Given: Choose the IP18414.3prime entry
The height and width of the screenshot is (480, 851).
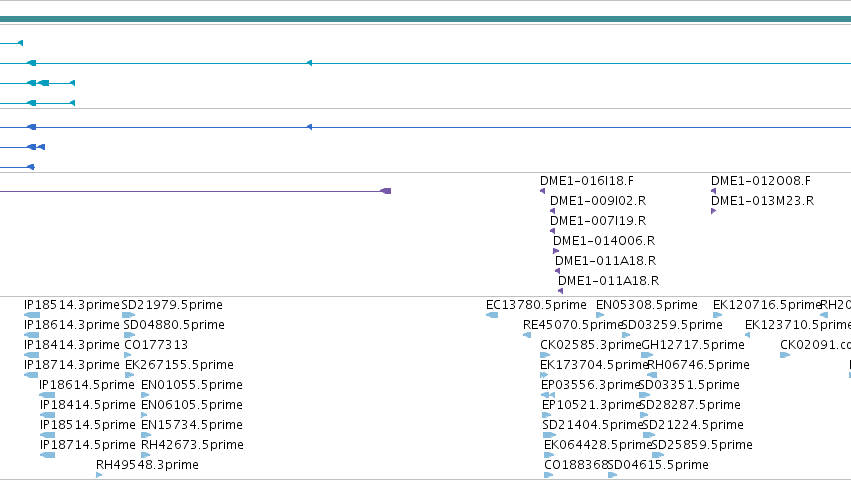Looking at the screenshot, I should [x=72, y=345].
